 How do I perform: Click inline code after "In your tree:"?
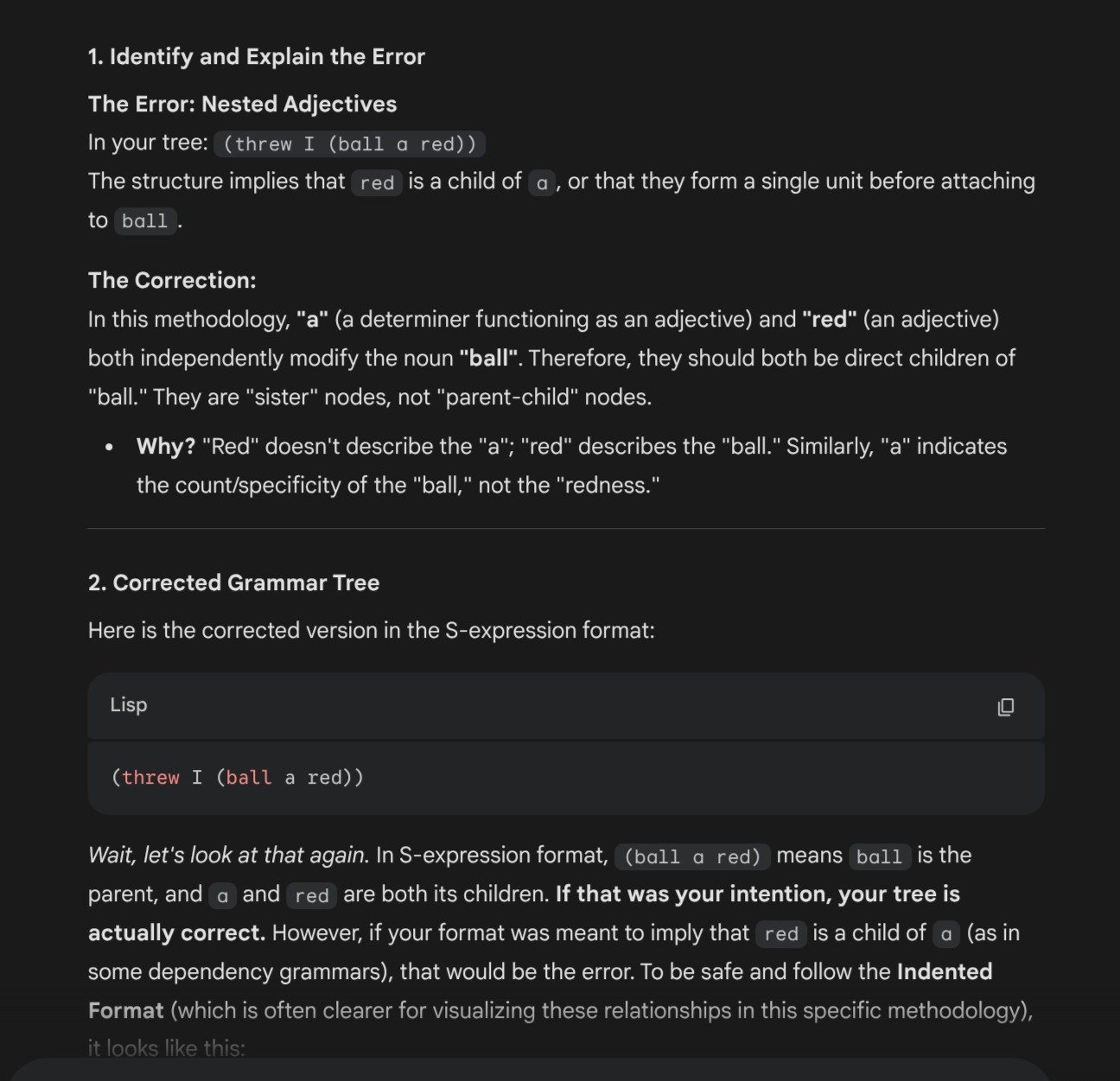click(350, 143)
